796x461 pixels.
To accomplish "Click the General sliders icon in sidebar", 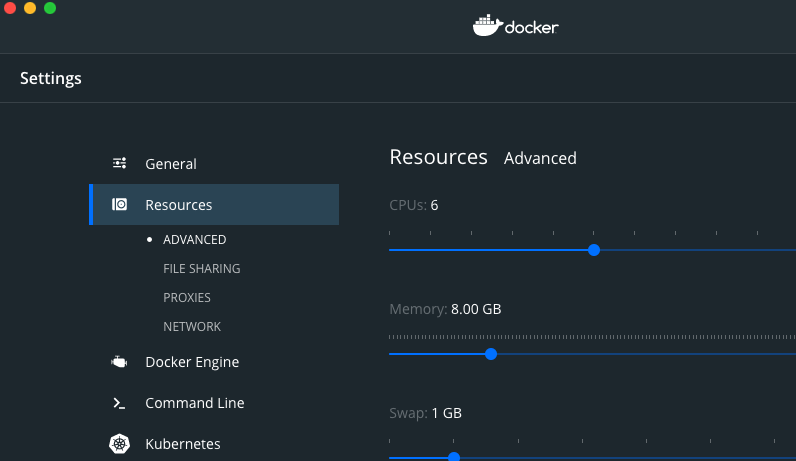I will click(x=119, y=163).
